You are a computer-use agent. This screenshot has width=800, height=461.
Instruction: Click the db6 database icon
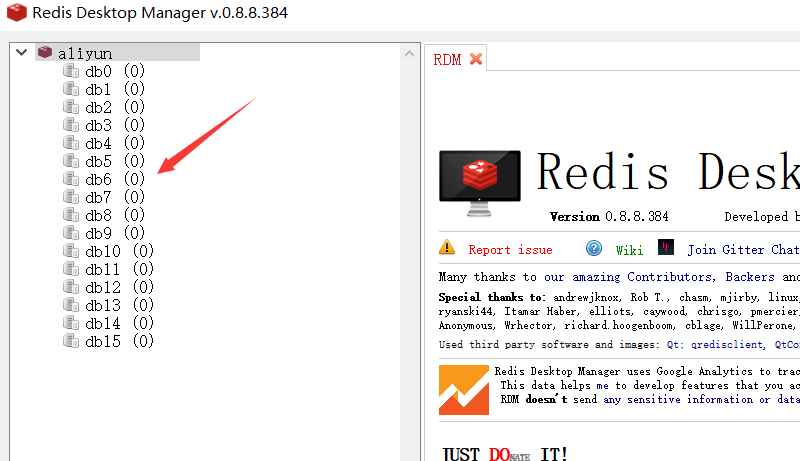coord(71,179)
